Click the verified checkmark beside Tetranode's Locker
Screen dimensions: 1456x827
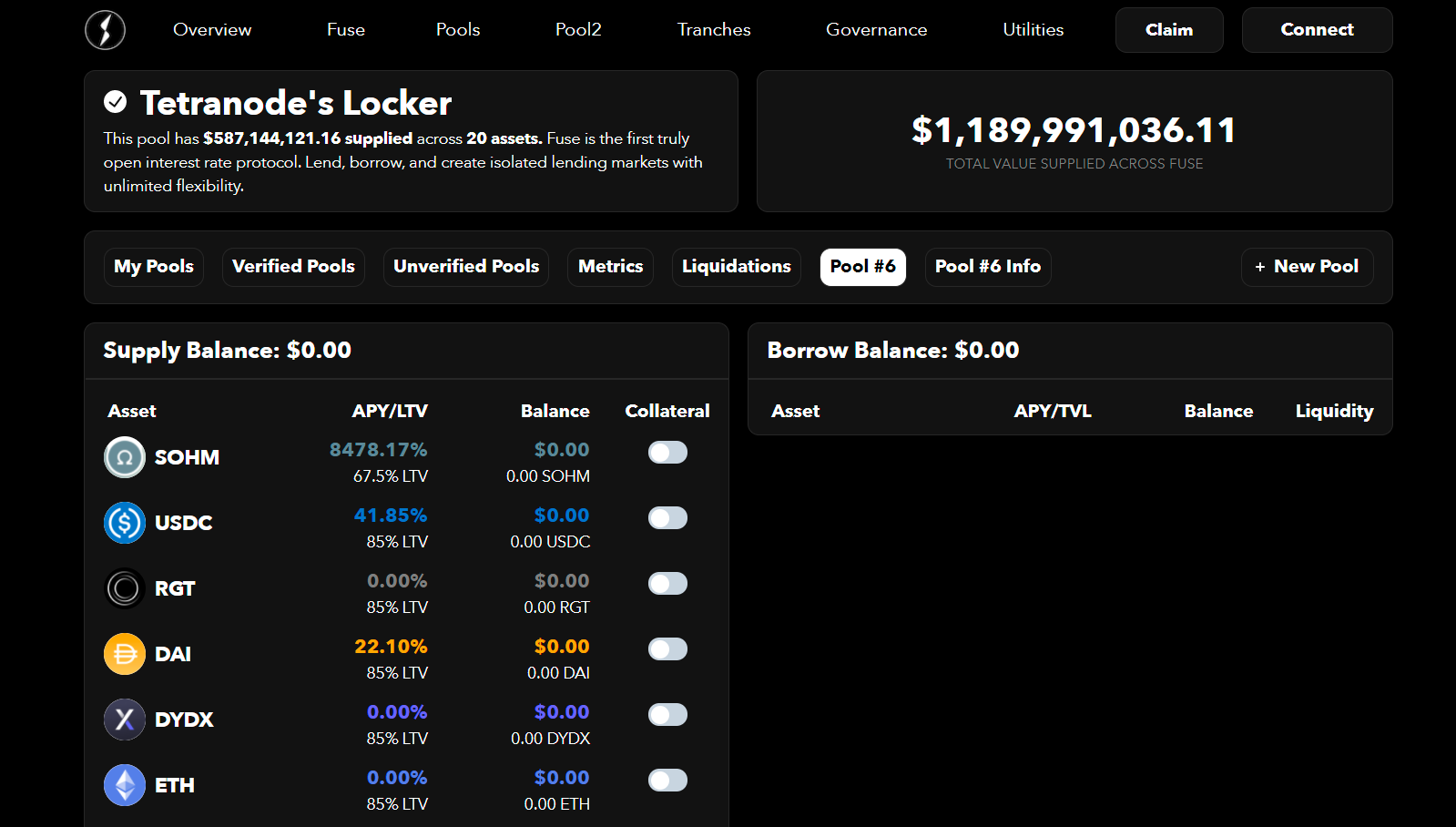pos(116,102)
